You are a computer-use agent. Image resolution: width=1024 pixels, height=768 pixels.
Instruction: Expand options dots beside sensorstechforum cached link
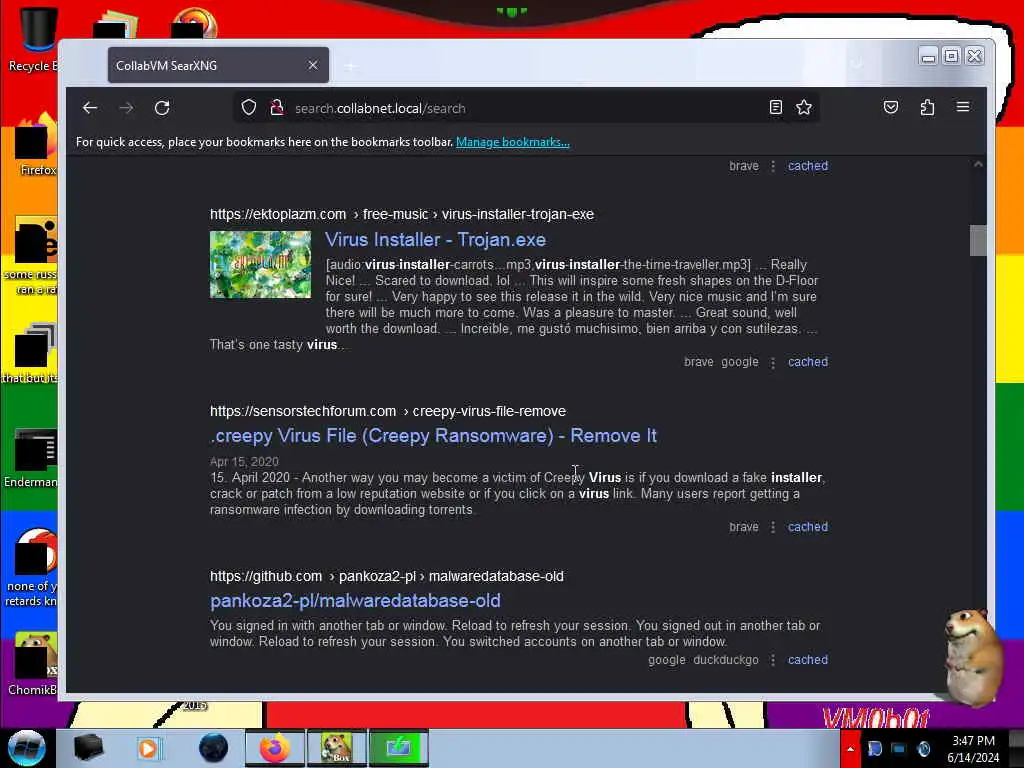pos(773,527)
